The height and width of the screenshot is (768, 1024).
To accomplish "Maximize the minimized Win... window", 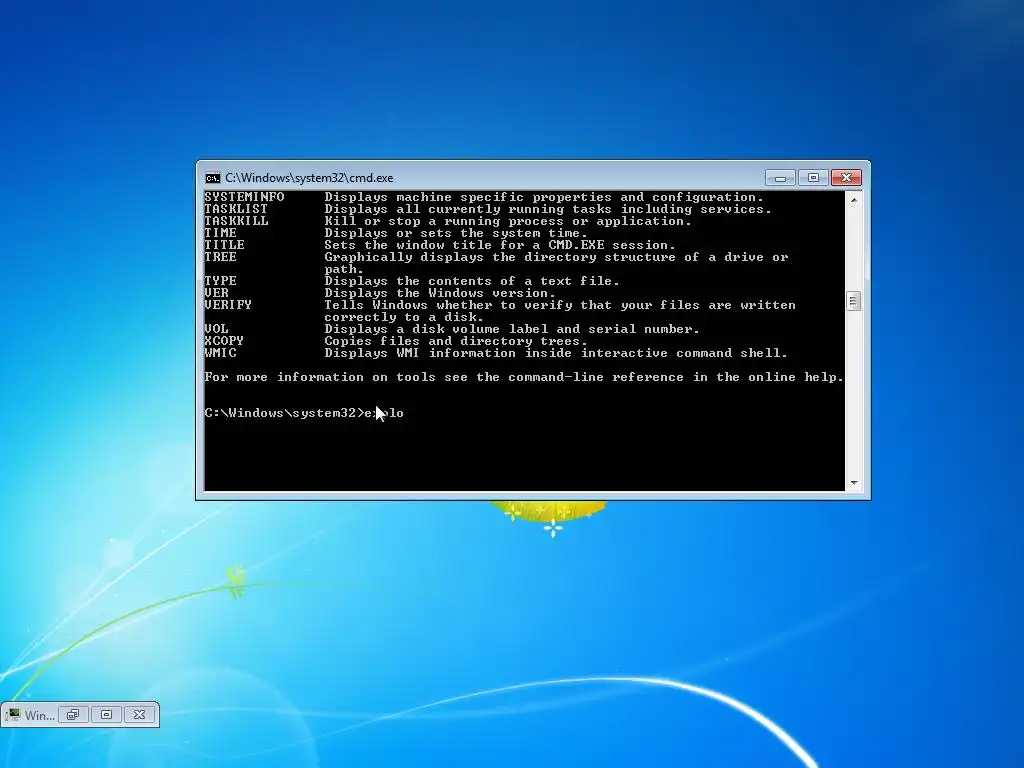I will [x=106, y=714].
